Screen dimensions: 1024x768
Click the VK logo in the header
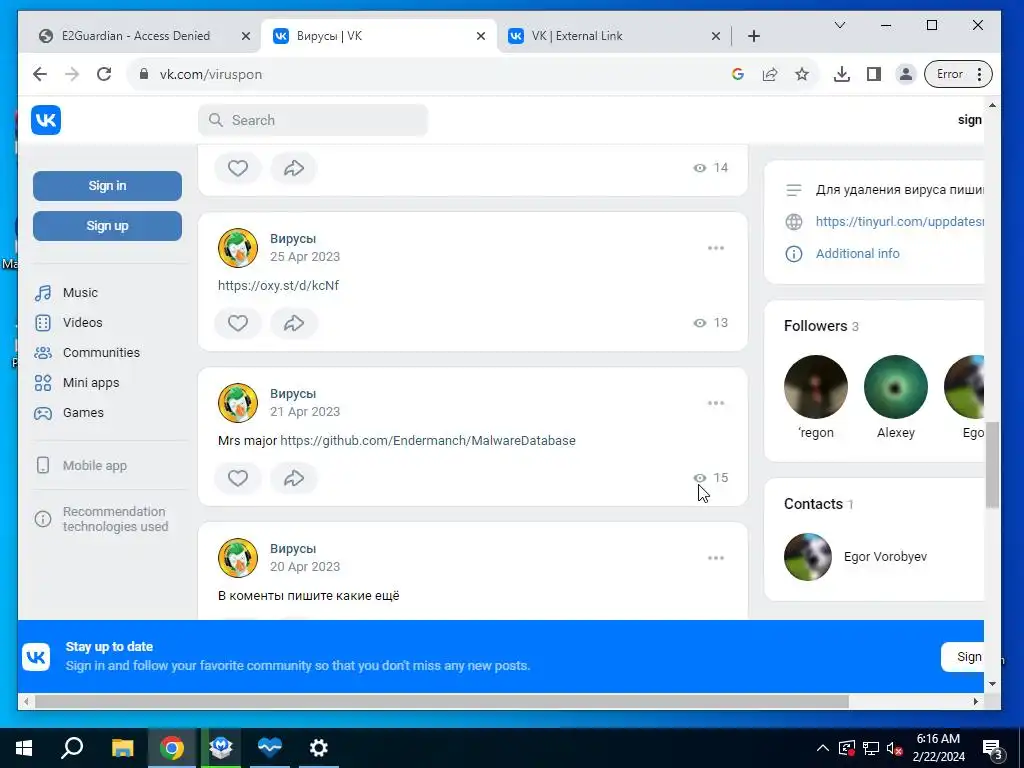tap(46, 120)
